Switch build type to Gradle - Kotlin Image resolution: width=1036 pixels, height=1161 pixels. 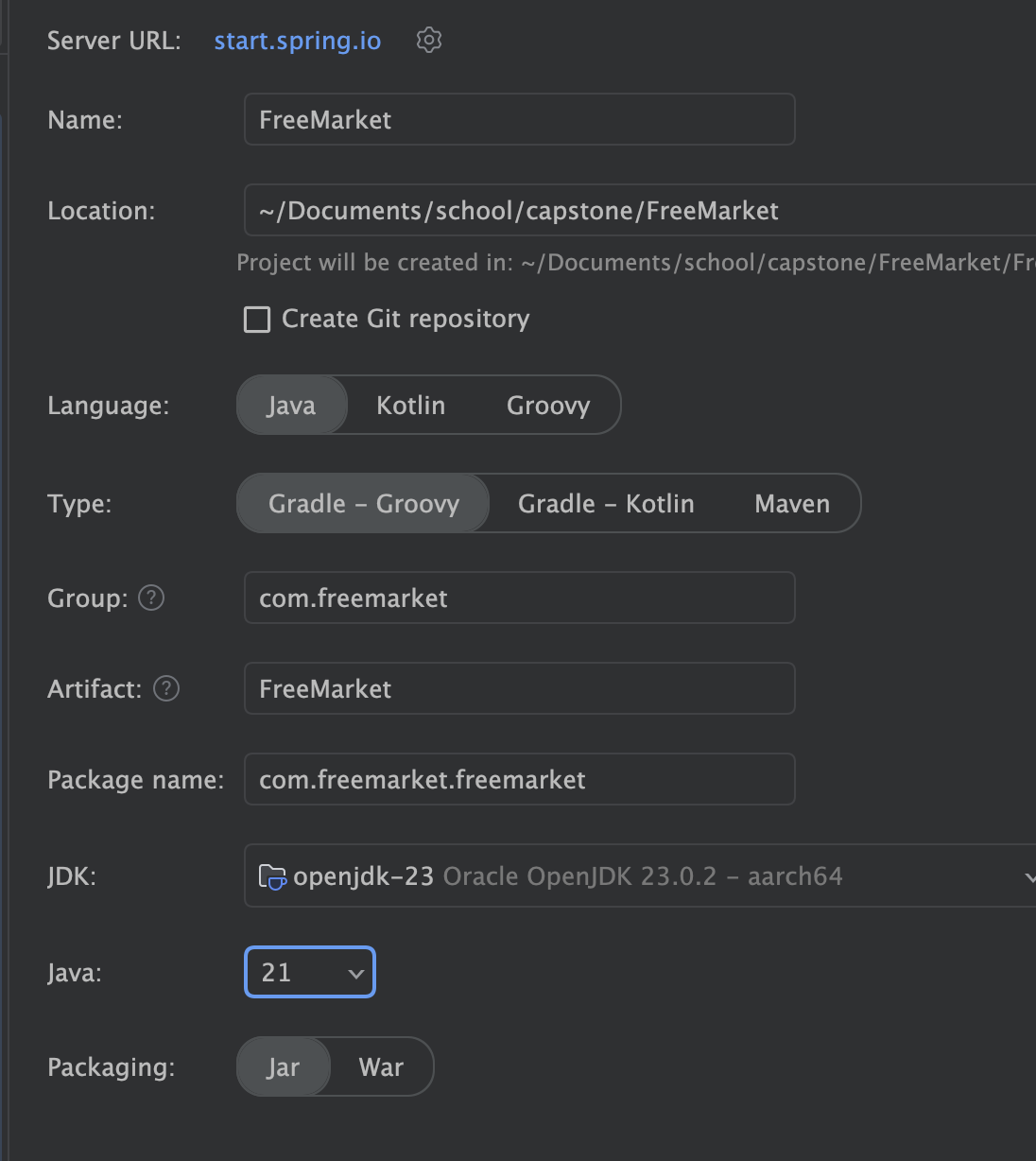tap(606, 504)
